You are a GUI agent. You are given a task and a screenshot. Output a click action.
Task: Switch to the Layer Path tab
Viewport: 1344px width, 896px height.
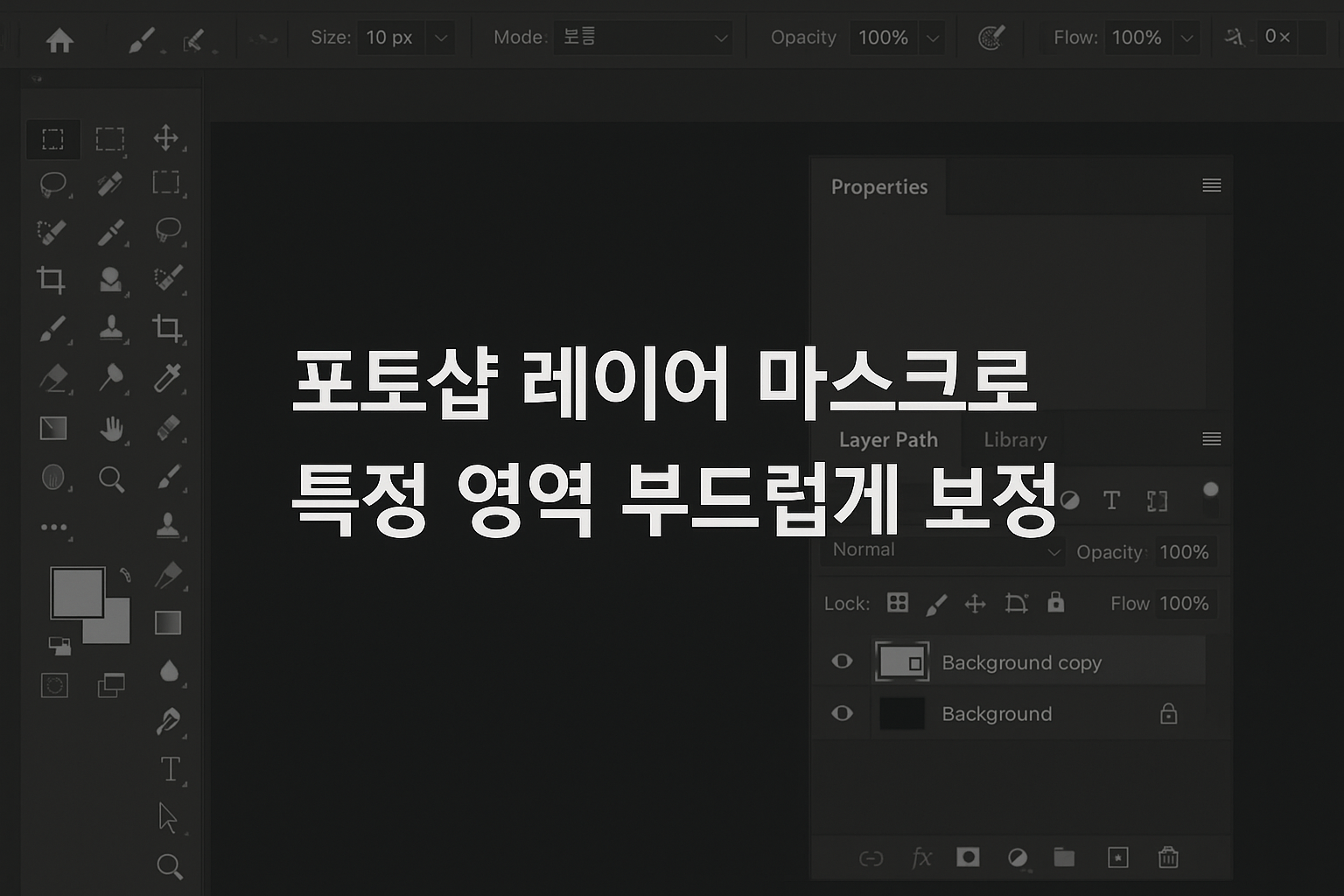888,440
